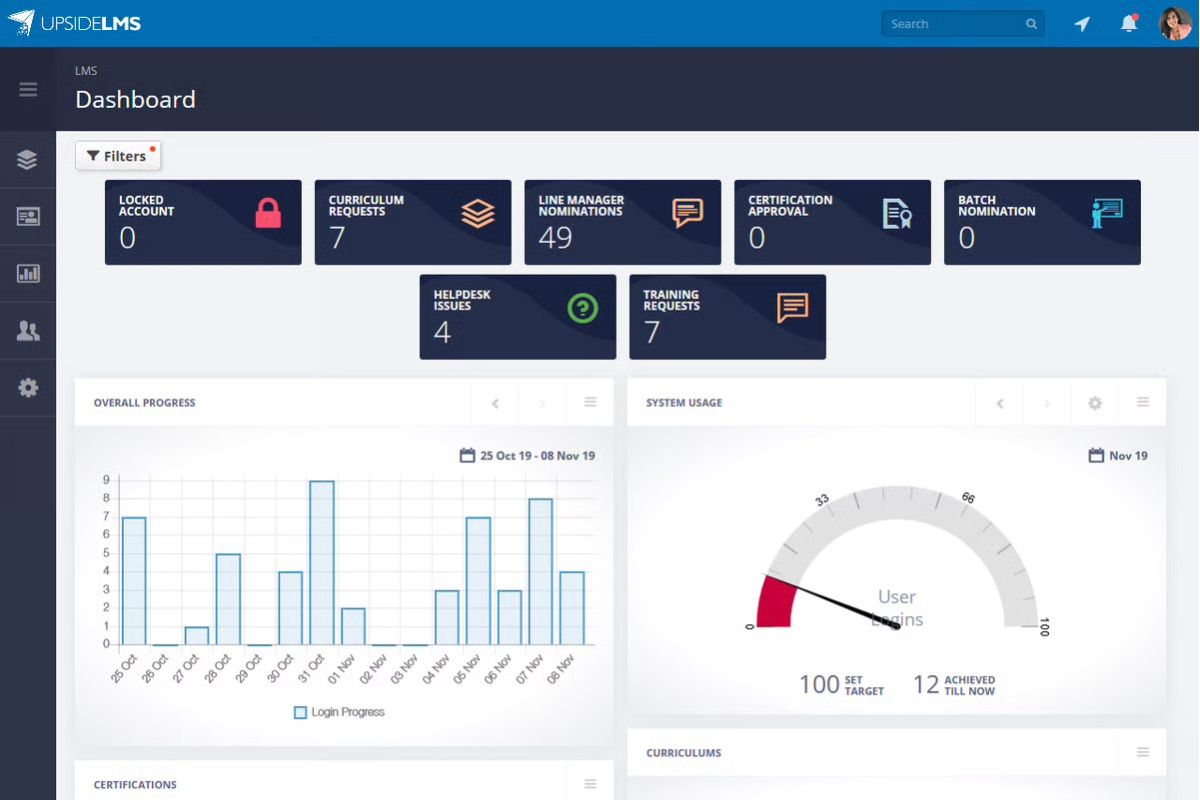1200x800 pixels.
Task: Click the red segment of the gauge
Action: 777,602
